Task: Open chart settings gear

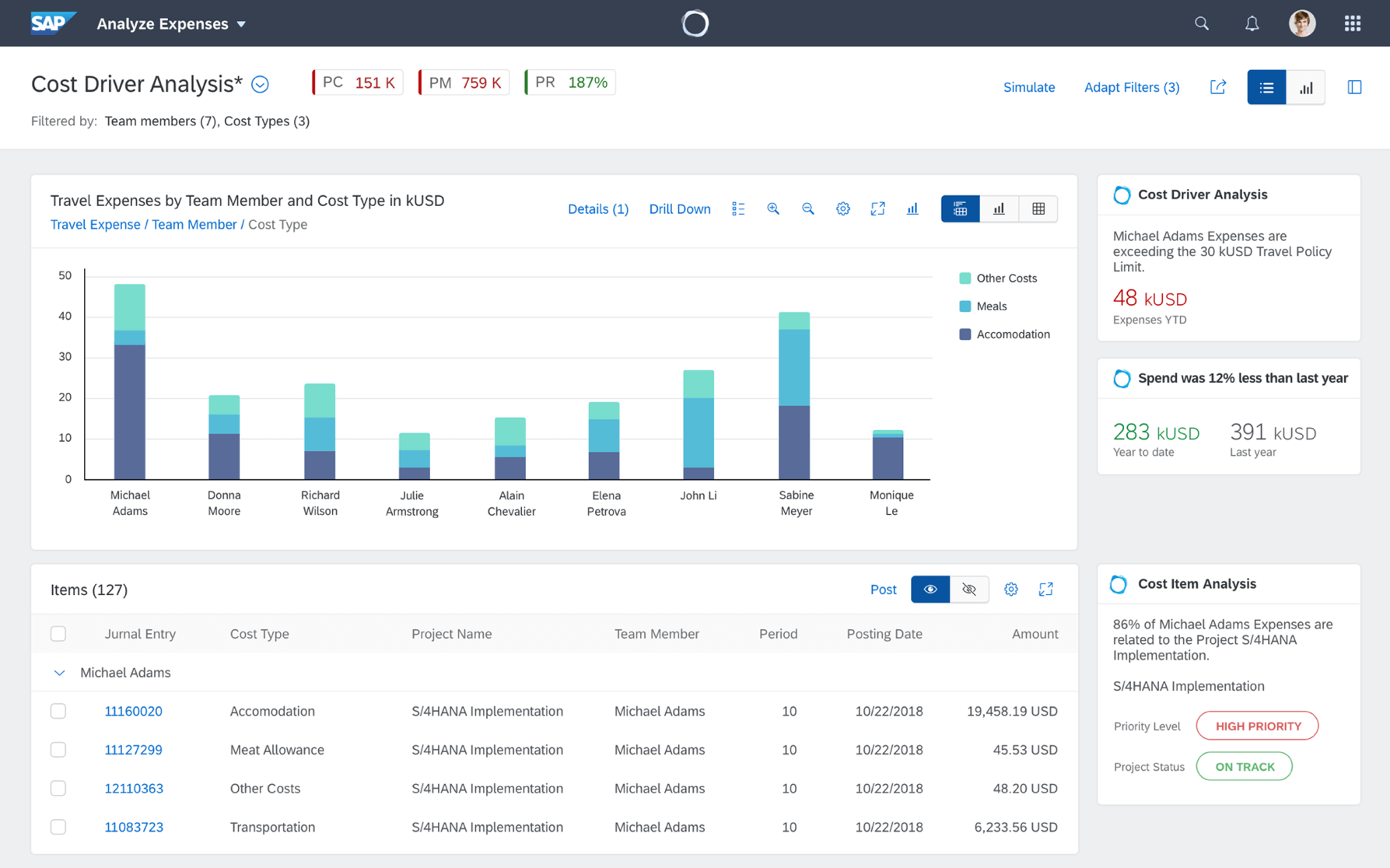Action: [x=843, y=208]
